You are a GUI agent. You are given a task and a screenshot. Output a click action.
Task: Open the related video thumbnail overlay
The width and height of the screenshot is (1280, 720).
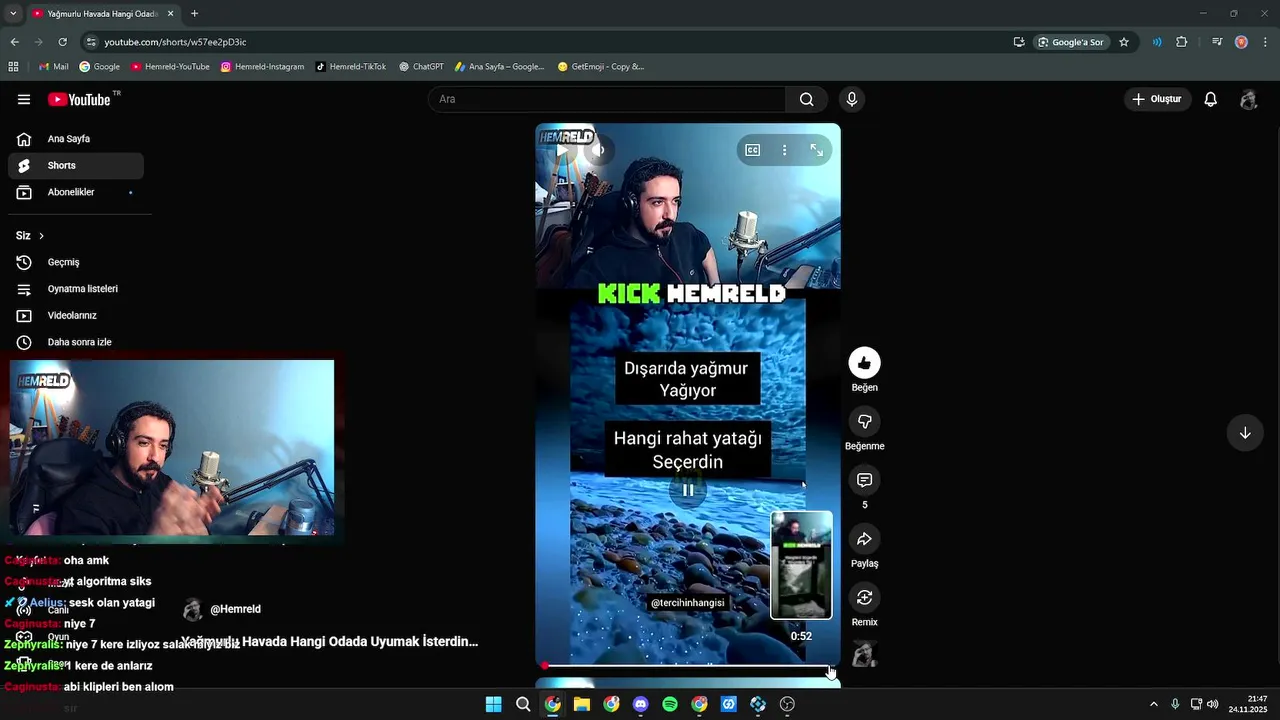click(x=801, y=565)
